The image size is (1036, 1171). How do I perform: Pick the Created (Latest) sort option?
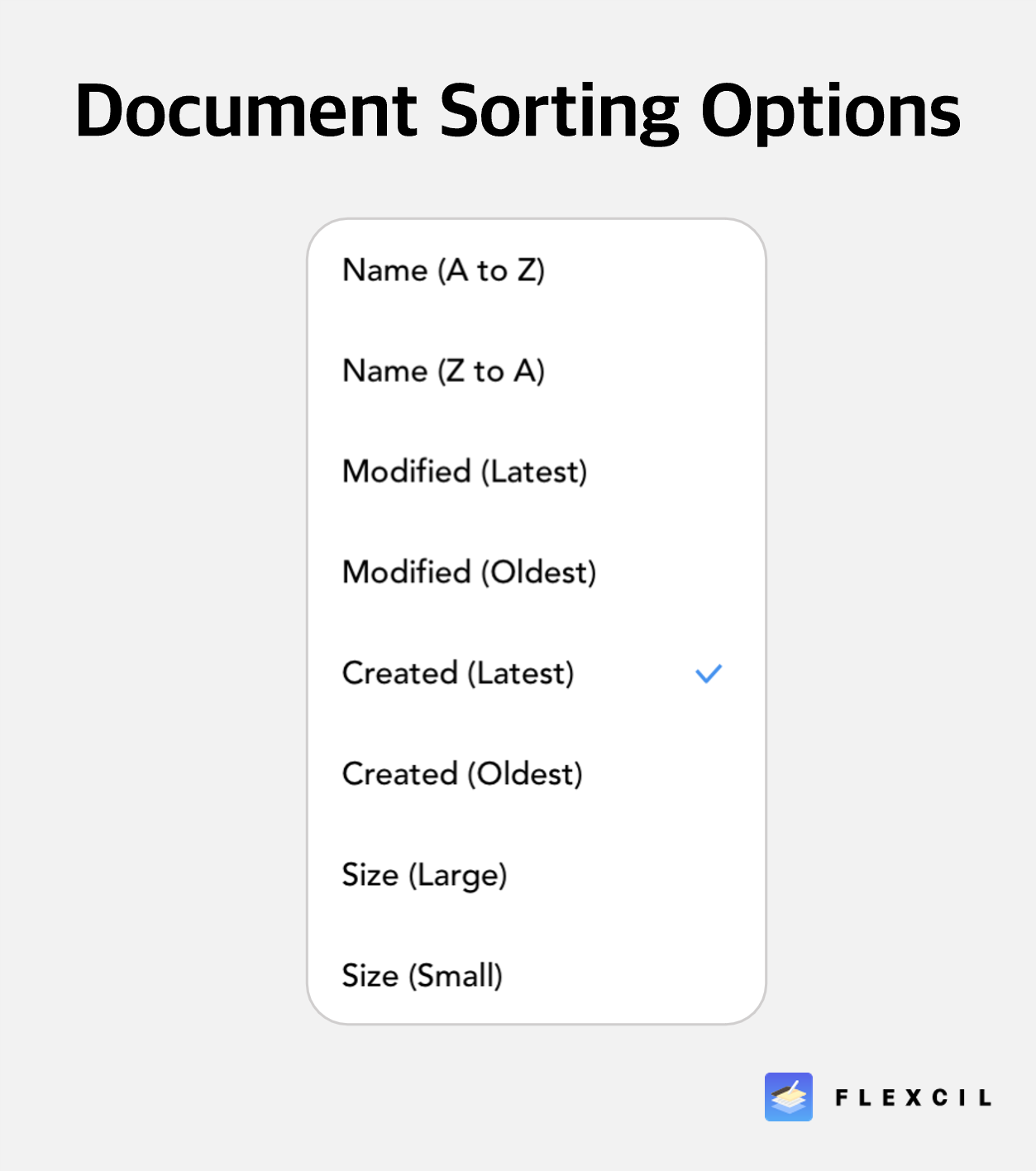536,673
